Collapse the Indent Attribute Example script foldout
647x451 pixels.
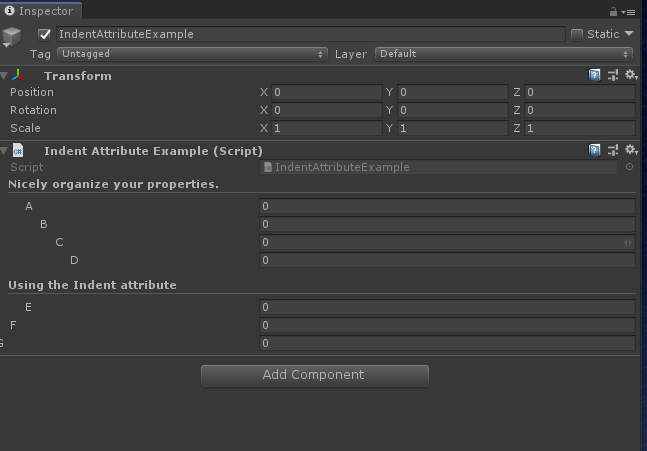coord(5,151)
